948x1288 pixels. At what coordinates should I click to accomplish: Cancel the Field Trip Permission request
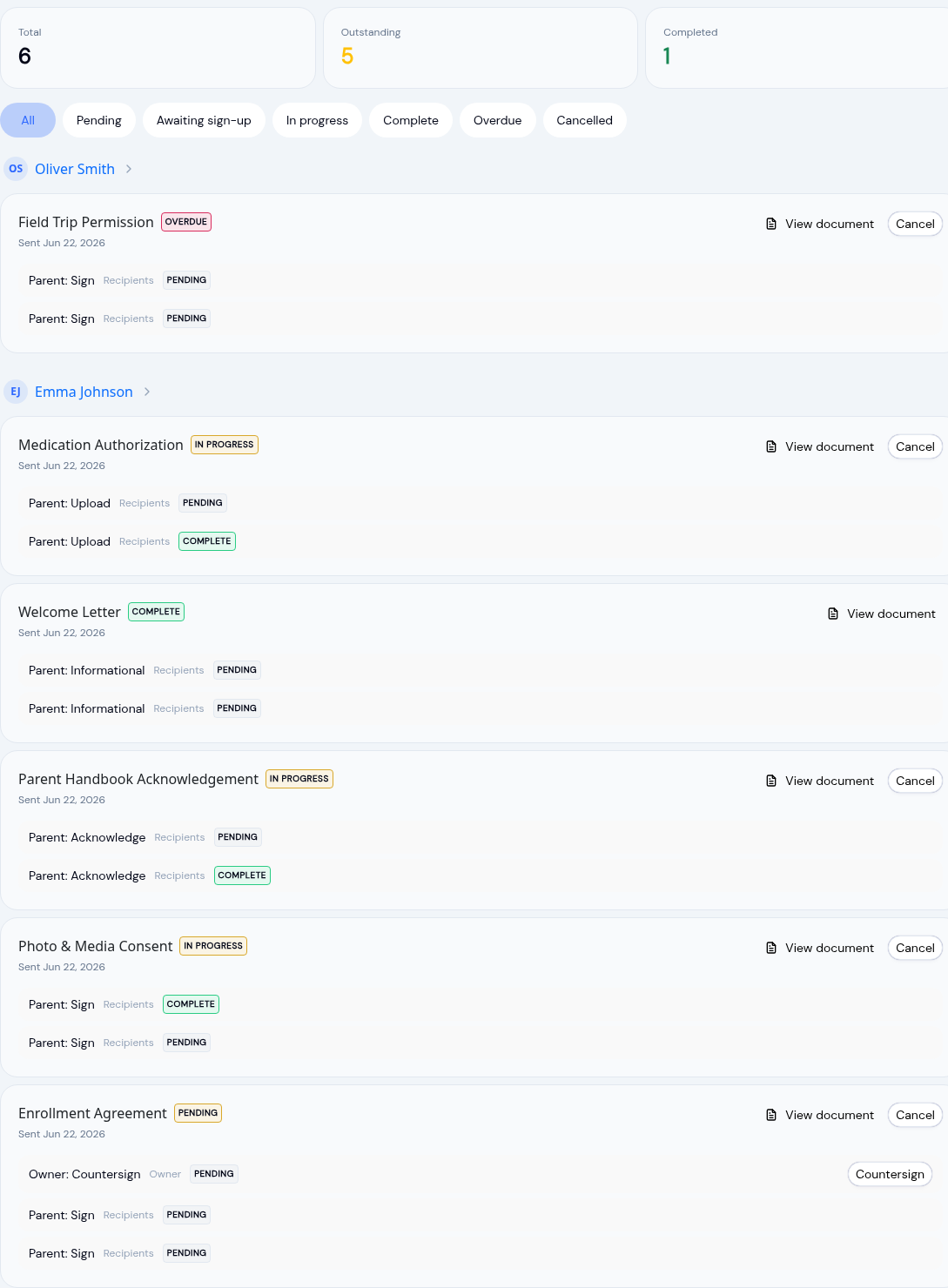(915, 224)
